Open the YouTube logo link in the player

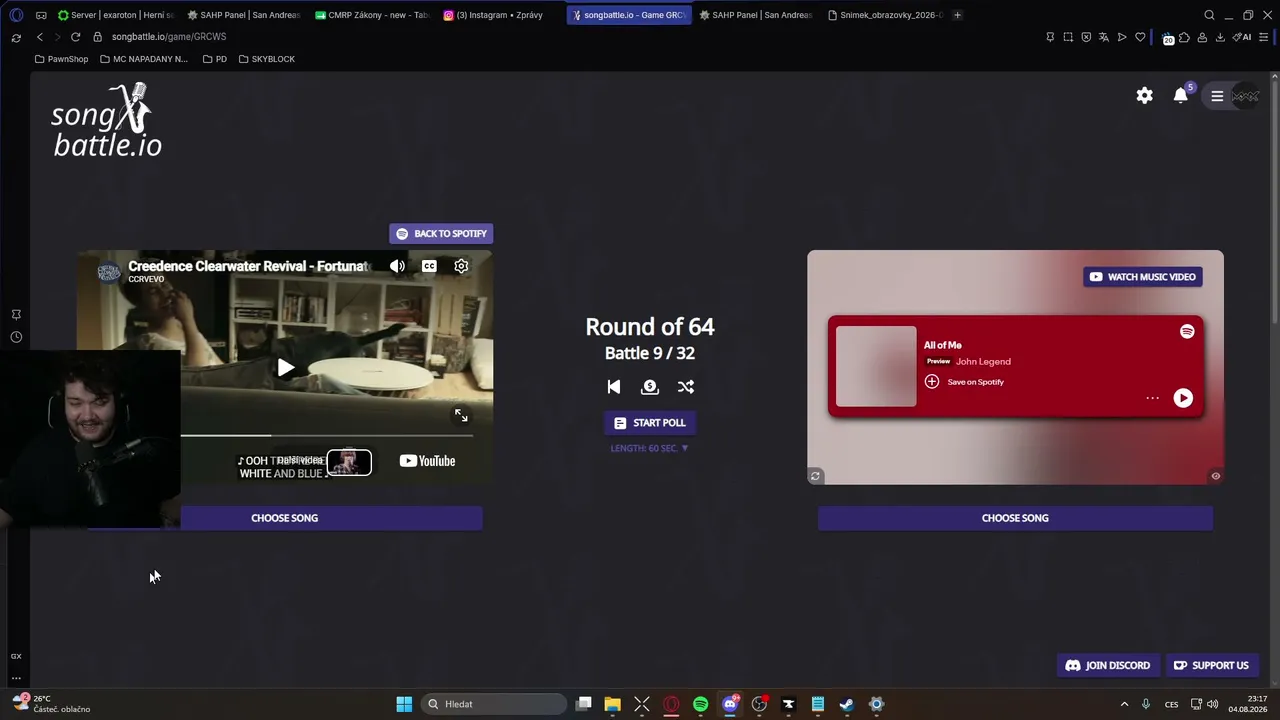tap(427, 461)
